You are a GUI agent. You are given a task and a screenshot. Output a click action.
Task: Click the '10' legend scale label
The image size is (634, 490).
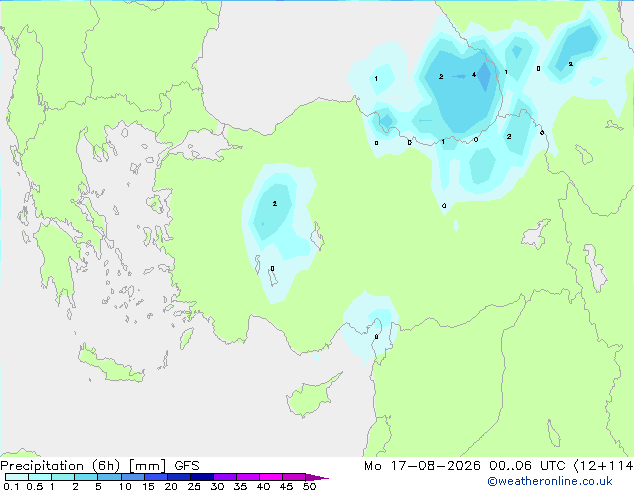pyautogui.click(x=125, y=486)
